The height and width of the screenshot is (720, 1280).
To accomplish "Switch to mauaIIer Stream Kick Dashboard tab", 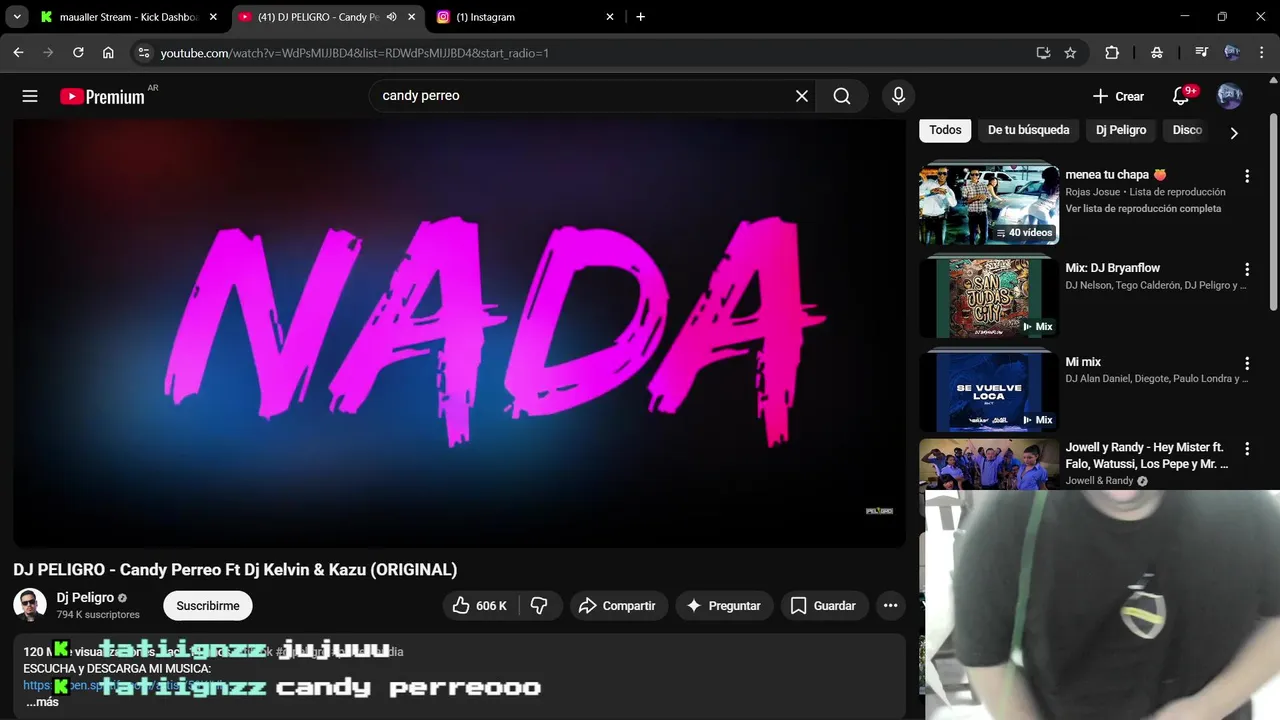I will (x=127, y=17).
